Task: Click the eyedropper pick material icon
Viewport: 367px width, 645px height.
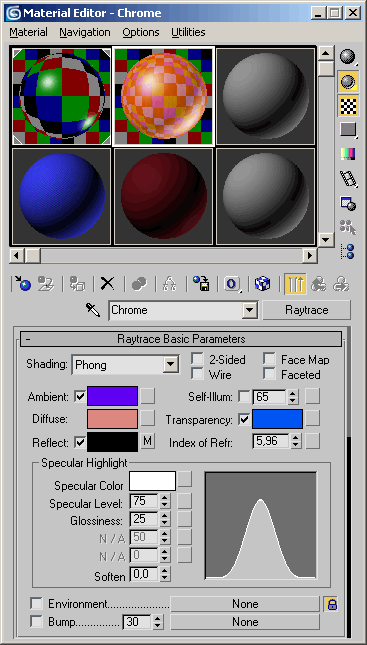Action: pyautogui.click(x=93, y=309)
